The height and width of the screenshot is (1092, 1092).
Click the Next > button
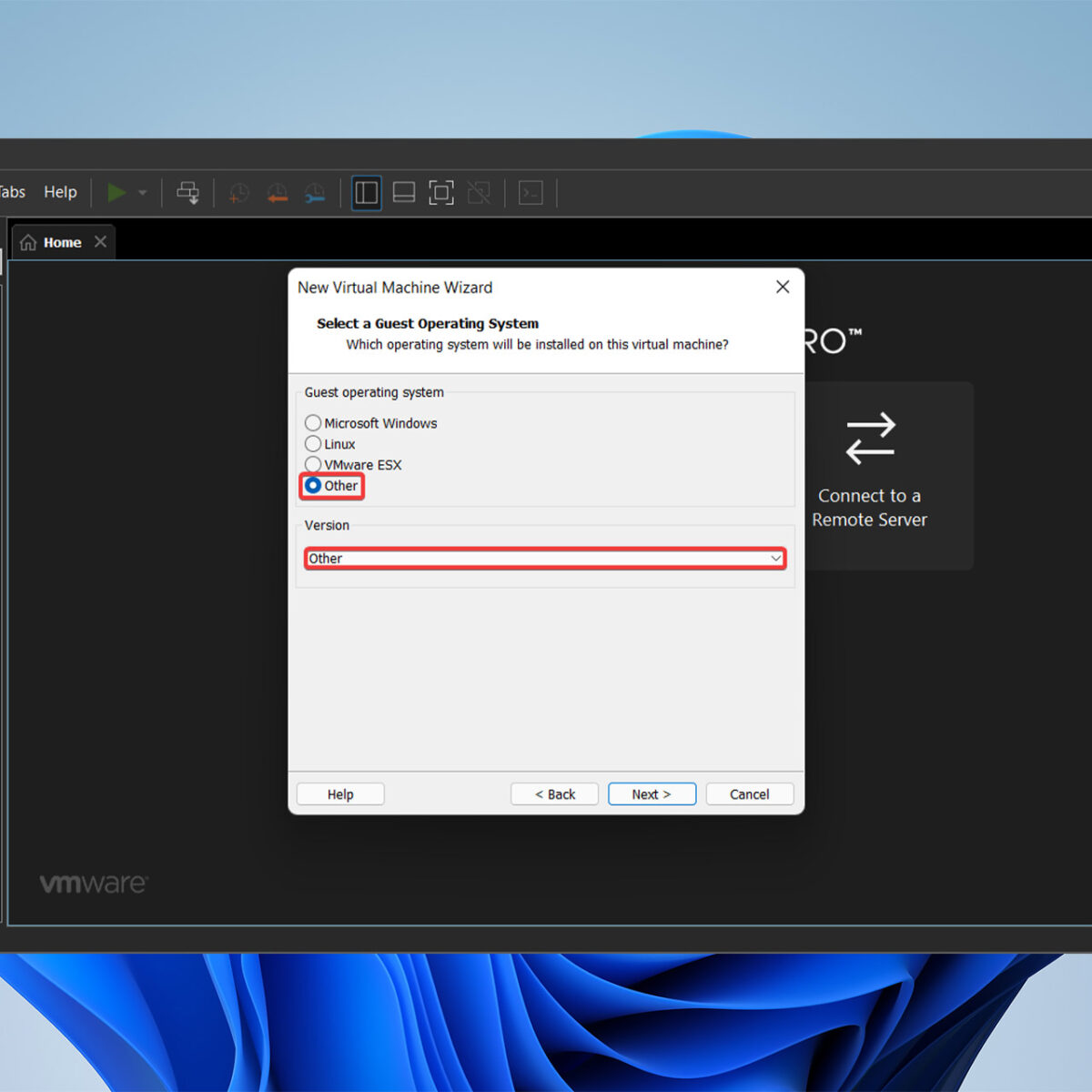click(652, 794)
